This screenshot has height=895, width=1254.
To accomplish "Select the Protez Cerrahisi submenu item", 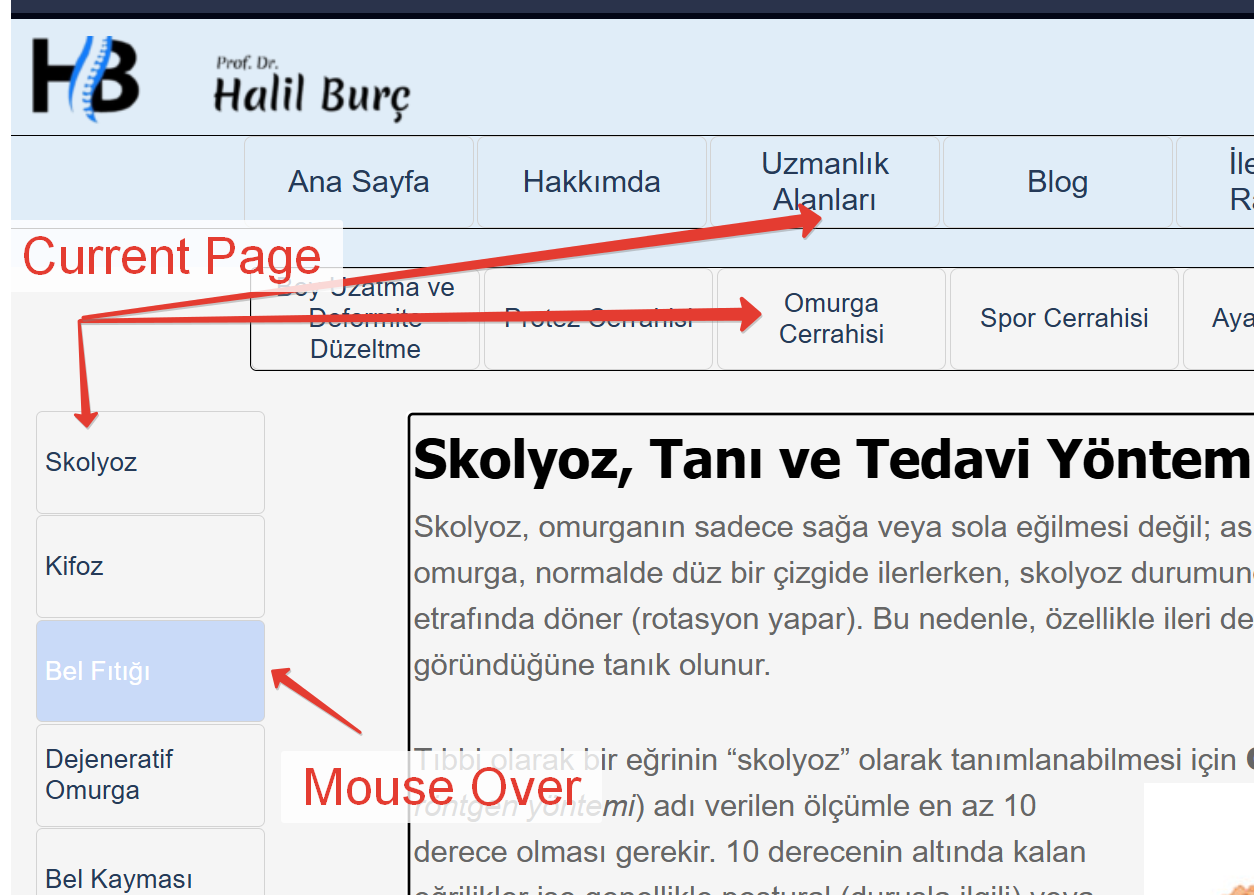I will coord(598,319).
